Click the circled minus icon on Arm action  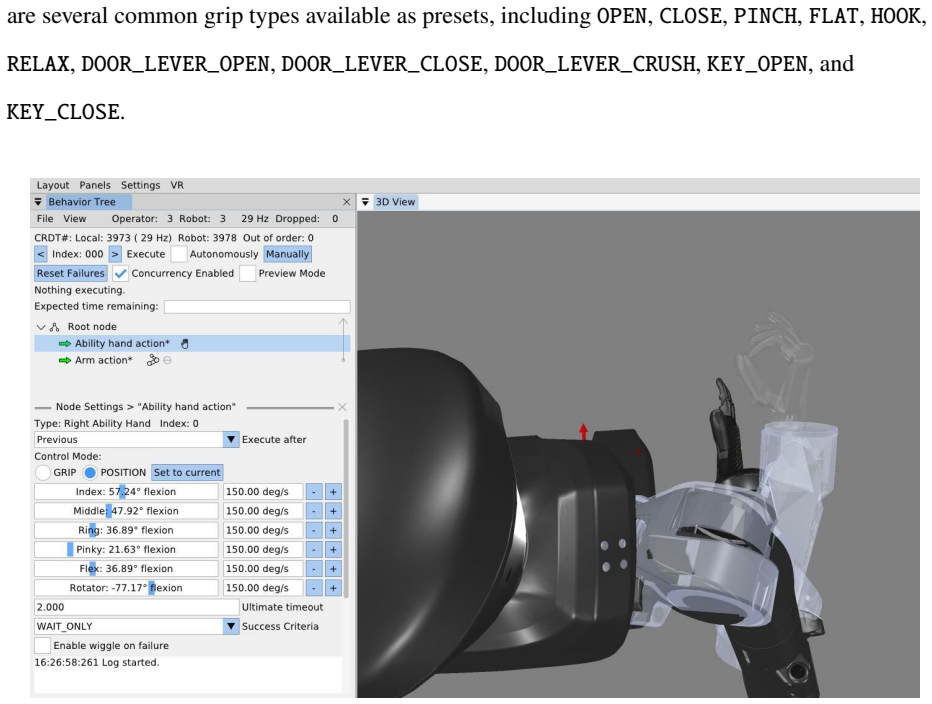(168, 360)
